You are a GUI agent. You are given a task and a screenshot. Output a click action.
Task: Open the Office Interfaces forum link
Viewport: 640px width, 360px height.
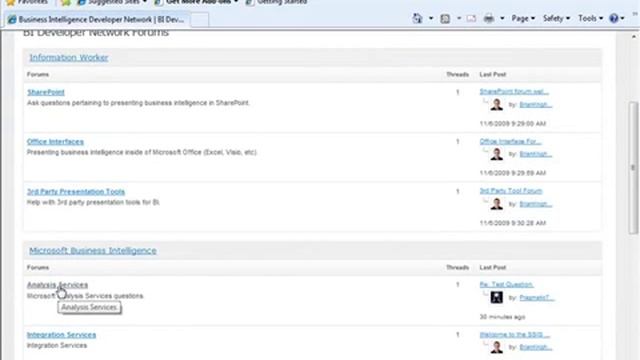click(55, 142)
